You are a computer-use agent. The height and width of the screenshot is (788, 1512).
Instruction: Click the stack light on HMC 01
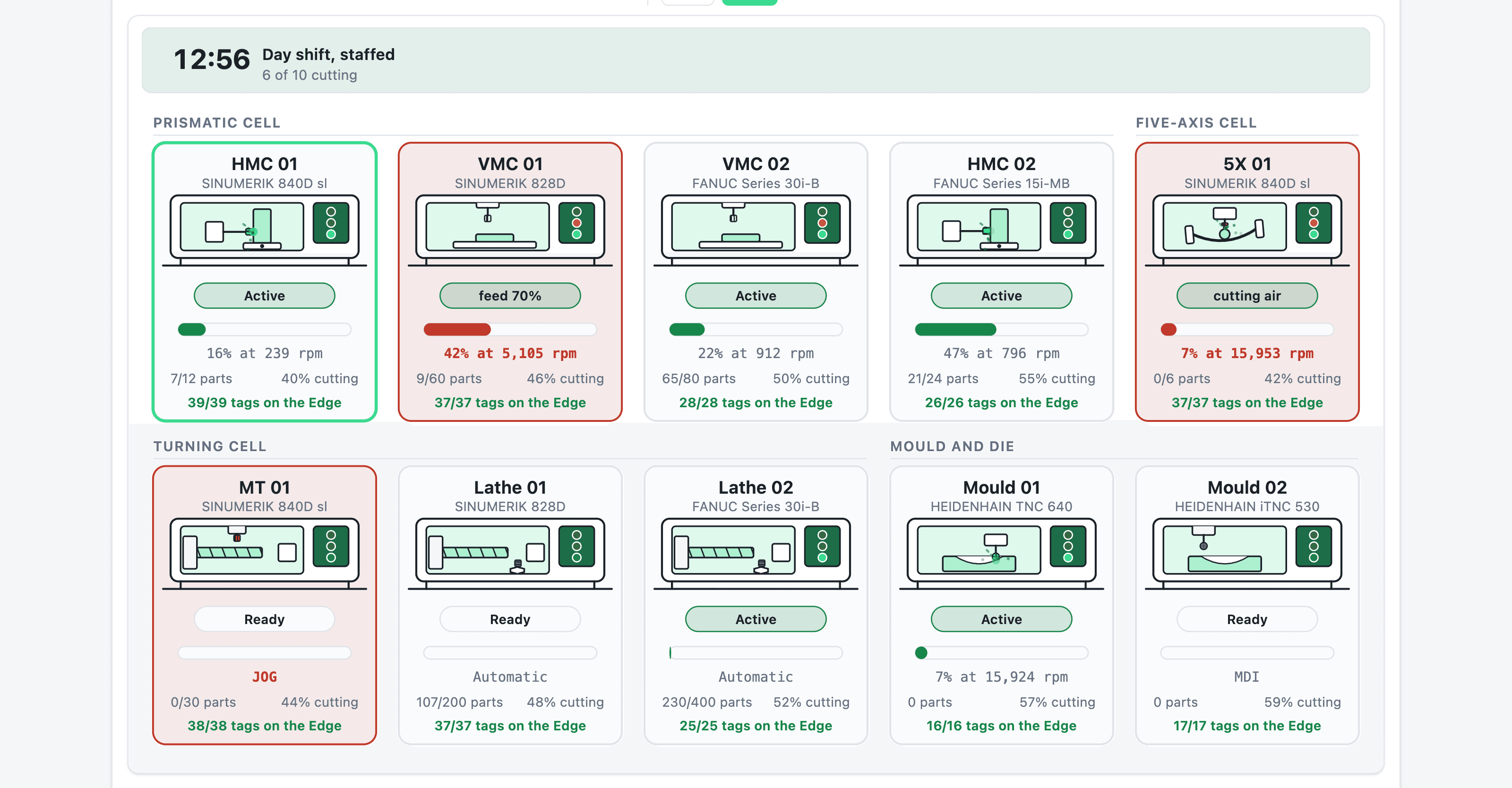click(x=331, y=223)
